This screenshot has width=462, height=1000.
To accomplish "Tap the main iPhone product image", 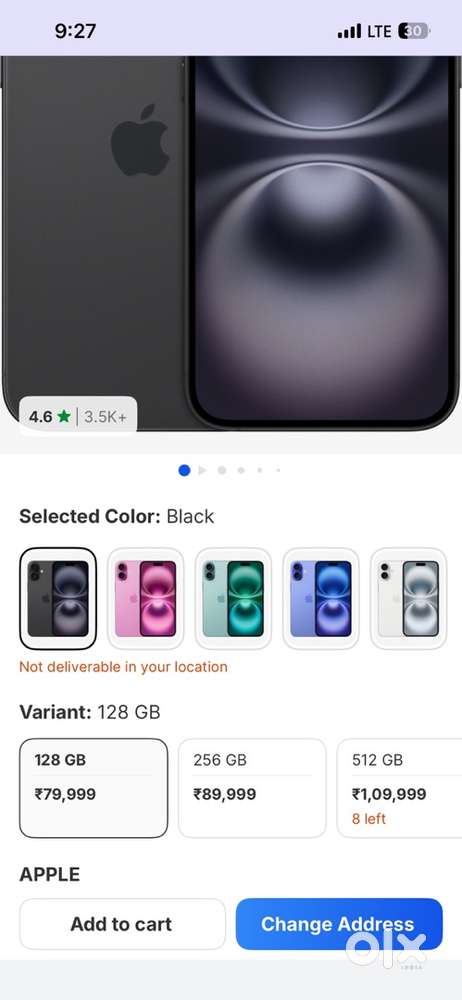I will tap(231, 242).
